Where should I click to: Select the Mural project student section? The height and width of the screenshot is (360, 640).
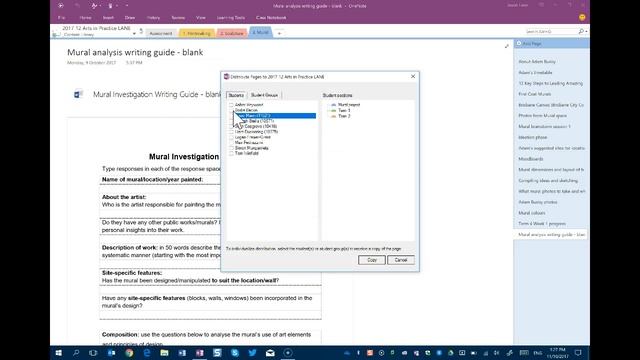pos(349,105)
